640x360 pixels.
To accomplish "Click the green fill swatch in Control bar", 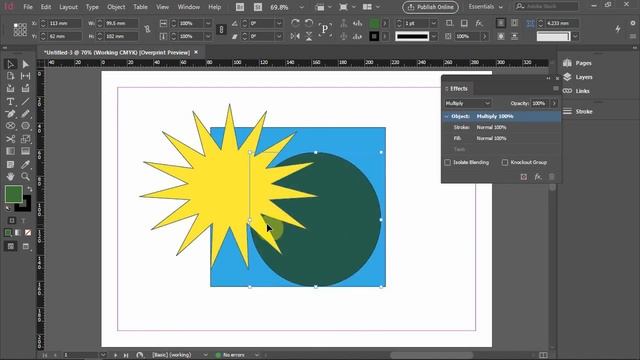I will tap(374, 23).
